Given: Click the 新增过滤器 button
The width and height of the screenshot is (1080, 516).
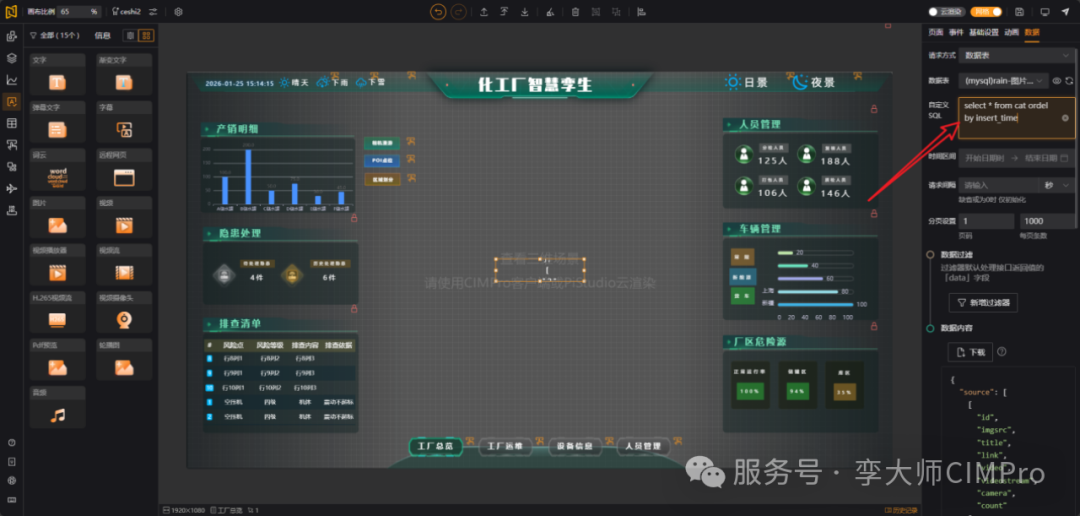Looking at the screenshot, I should tap(983, 302).
